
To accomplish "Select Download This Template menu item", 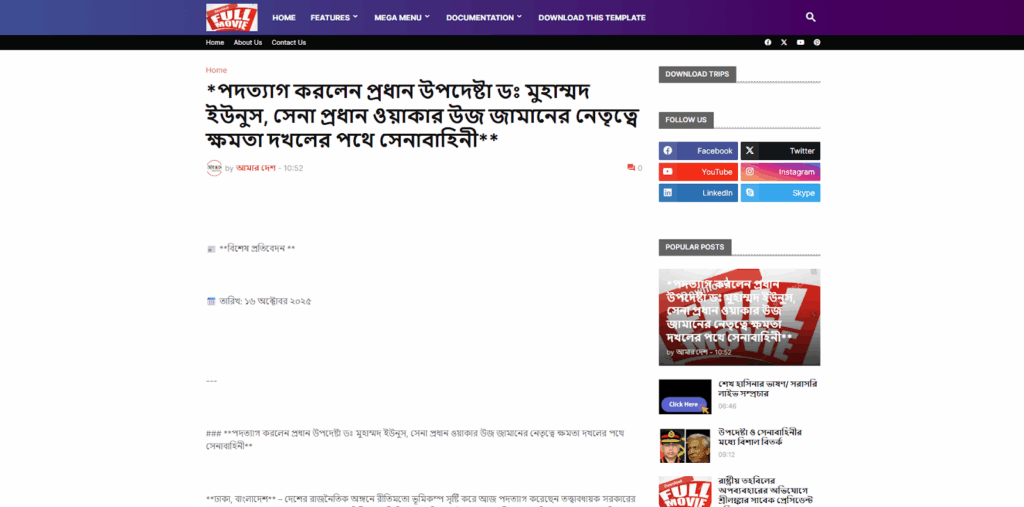I will click(592, 17).
